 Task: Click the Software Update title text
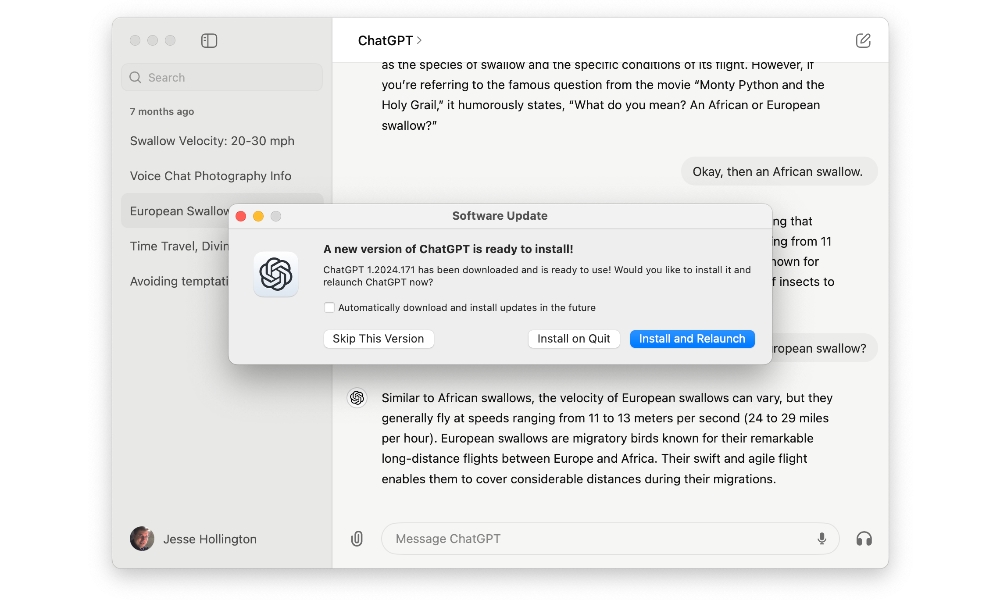point(500,216)
